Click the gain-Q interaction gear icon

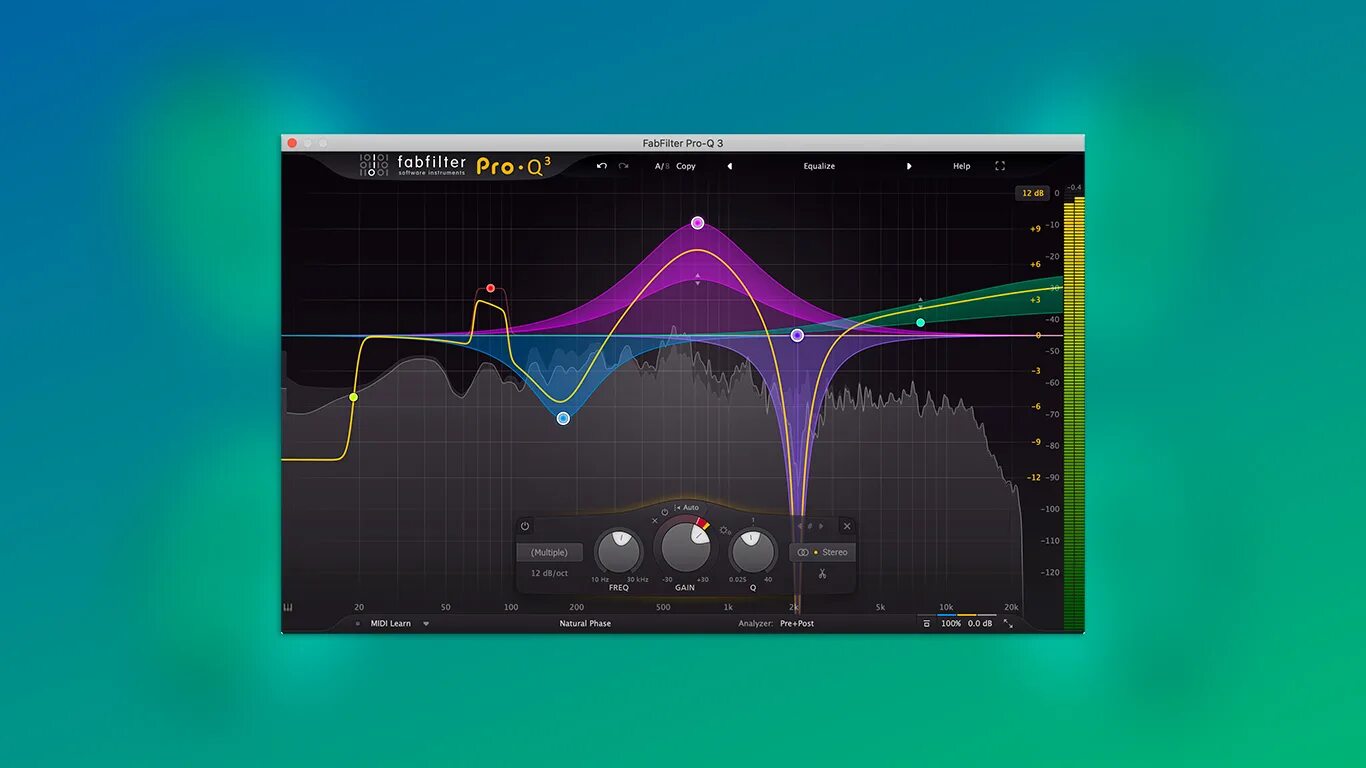pyautogui.click(x=725, y=530)
